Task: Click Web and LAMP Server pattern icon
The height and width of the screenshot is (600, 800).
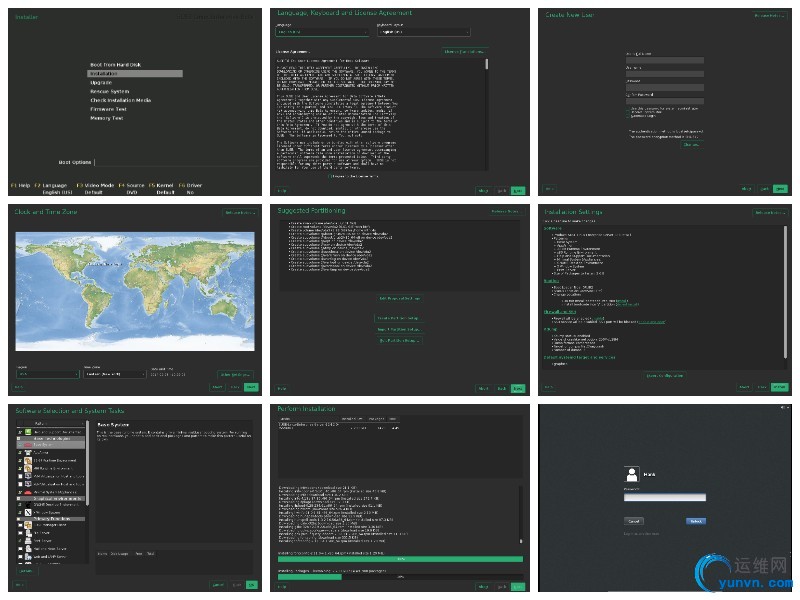Action: tap(28, 557)
